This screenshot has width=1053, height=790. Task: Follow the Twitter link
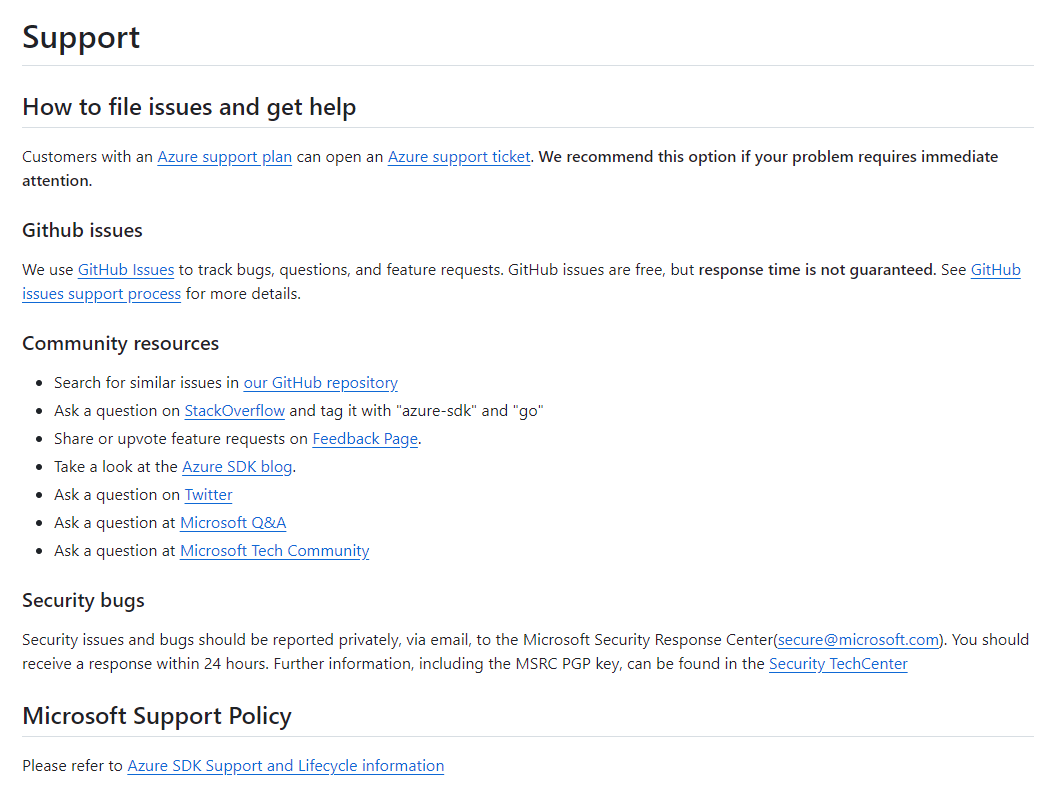point(208,494)
